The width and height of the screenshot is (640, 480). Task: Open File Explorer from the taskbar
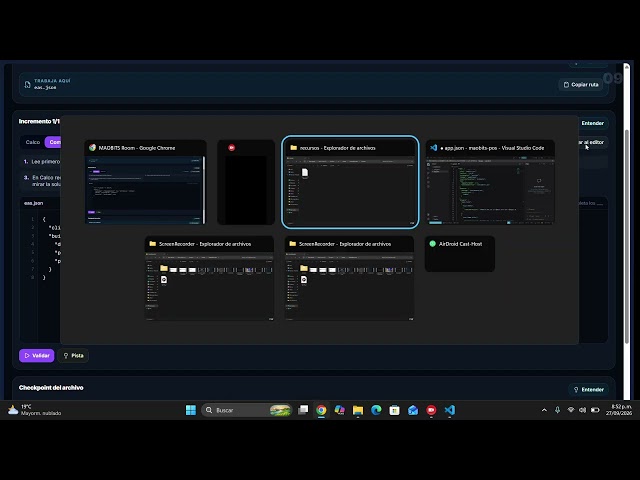coord(358,410)
